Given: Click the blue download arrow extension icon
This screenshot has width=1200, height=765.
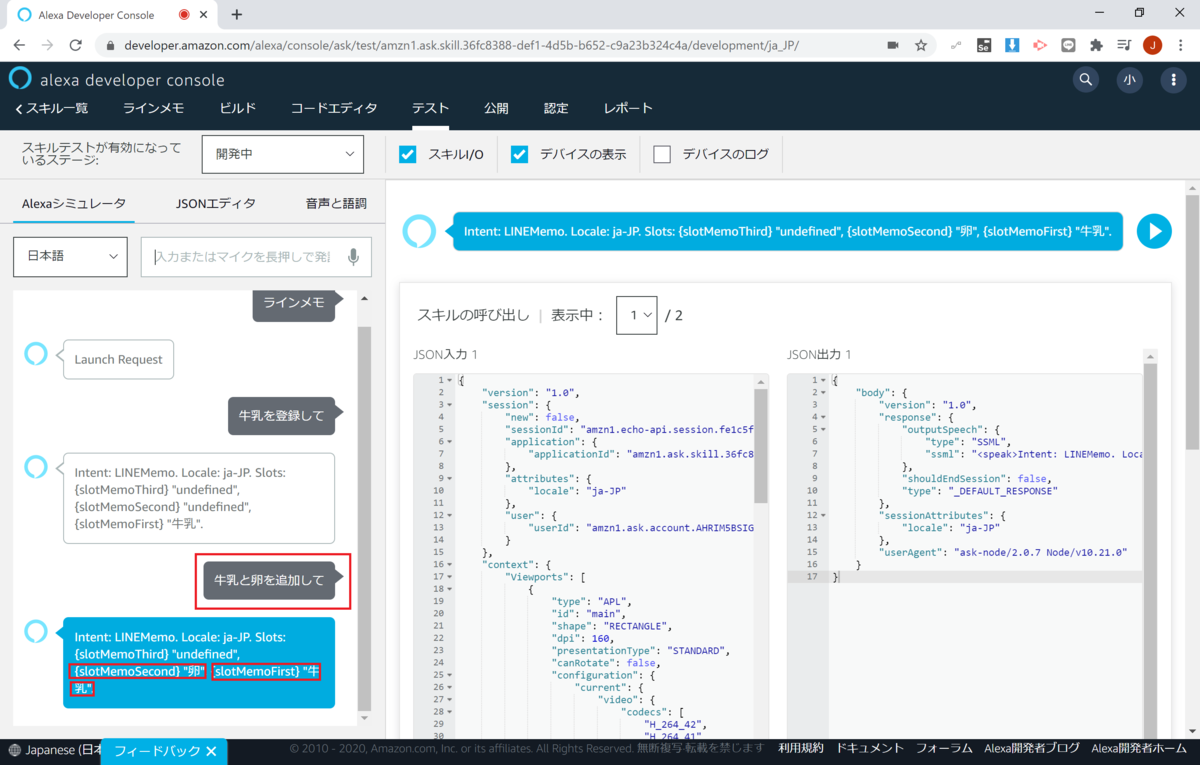Looking at the screenshot, I should click(x=1012, y=45).
